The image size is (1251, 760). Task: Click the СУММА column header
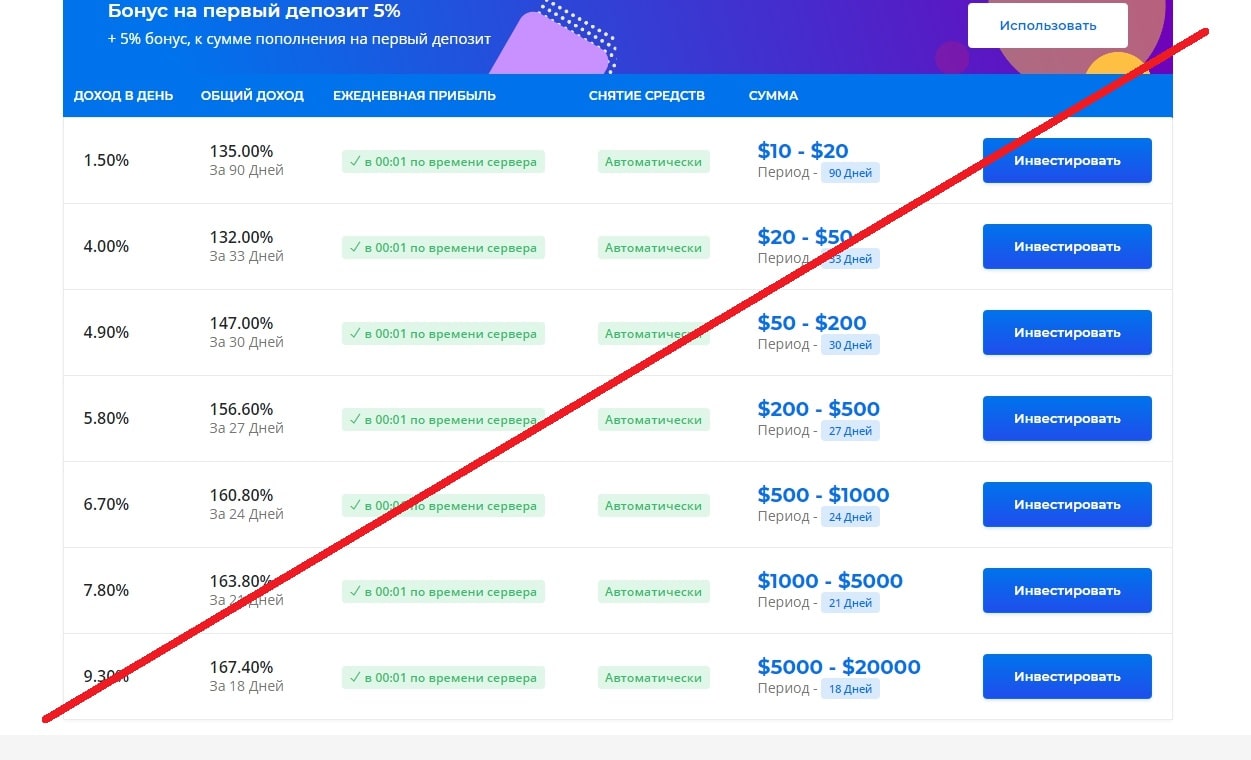point(773,96)
